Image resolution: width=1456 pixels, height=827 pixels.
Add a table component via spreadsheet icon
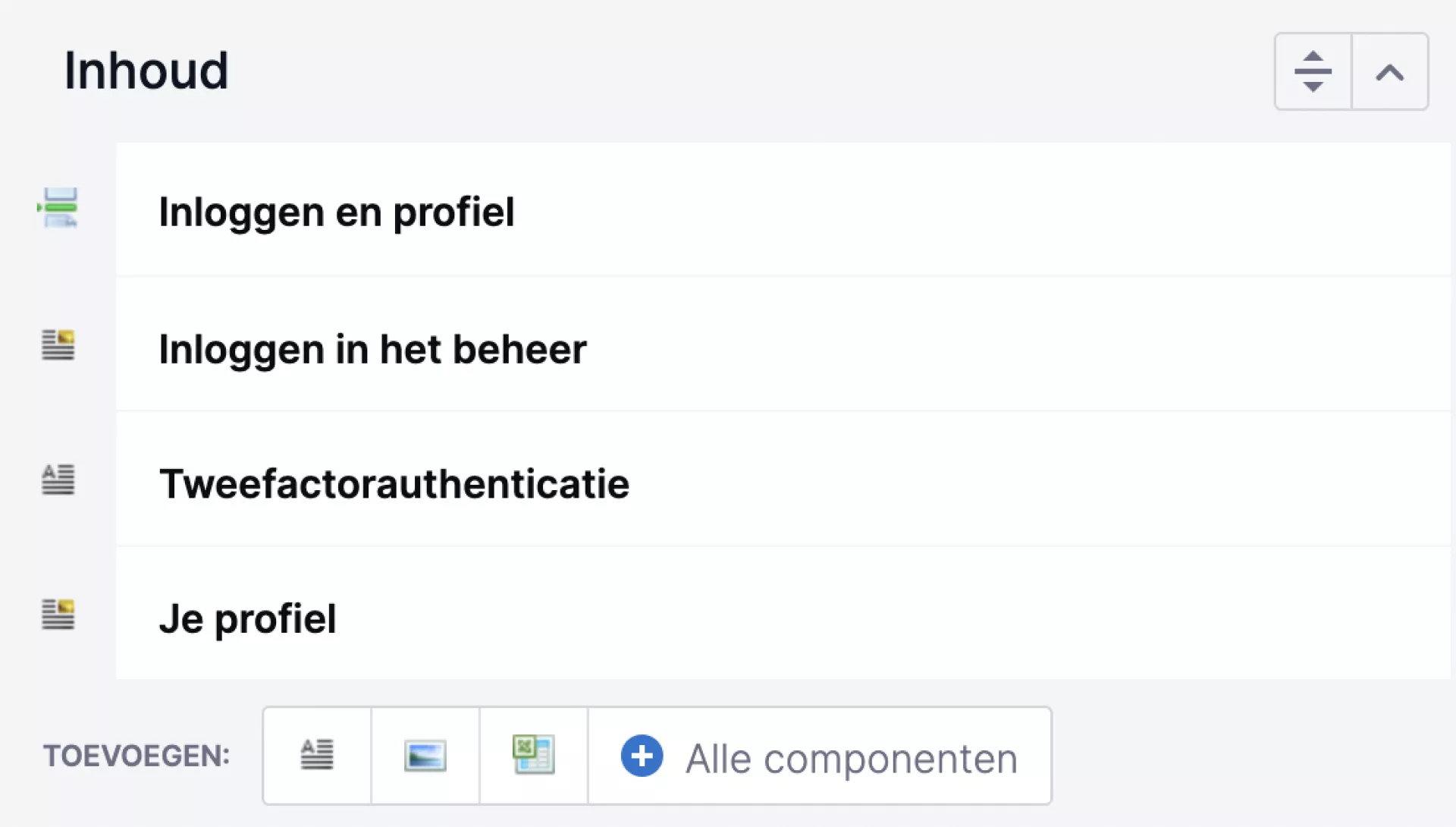coord(534,756)
